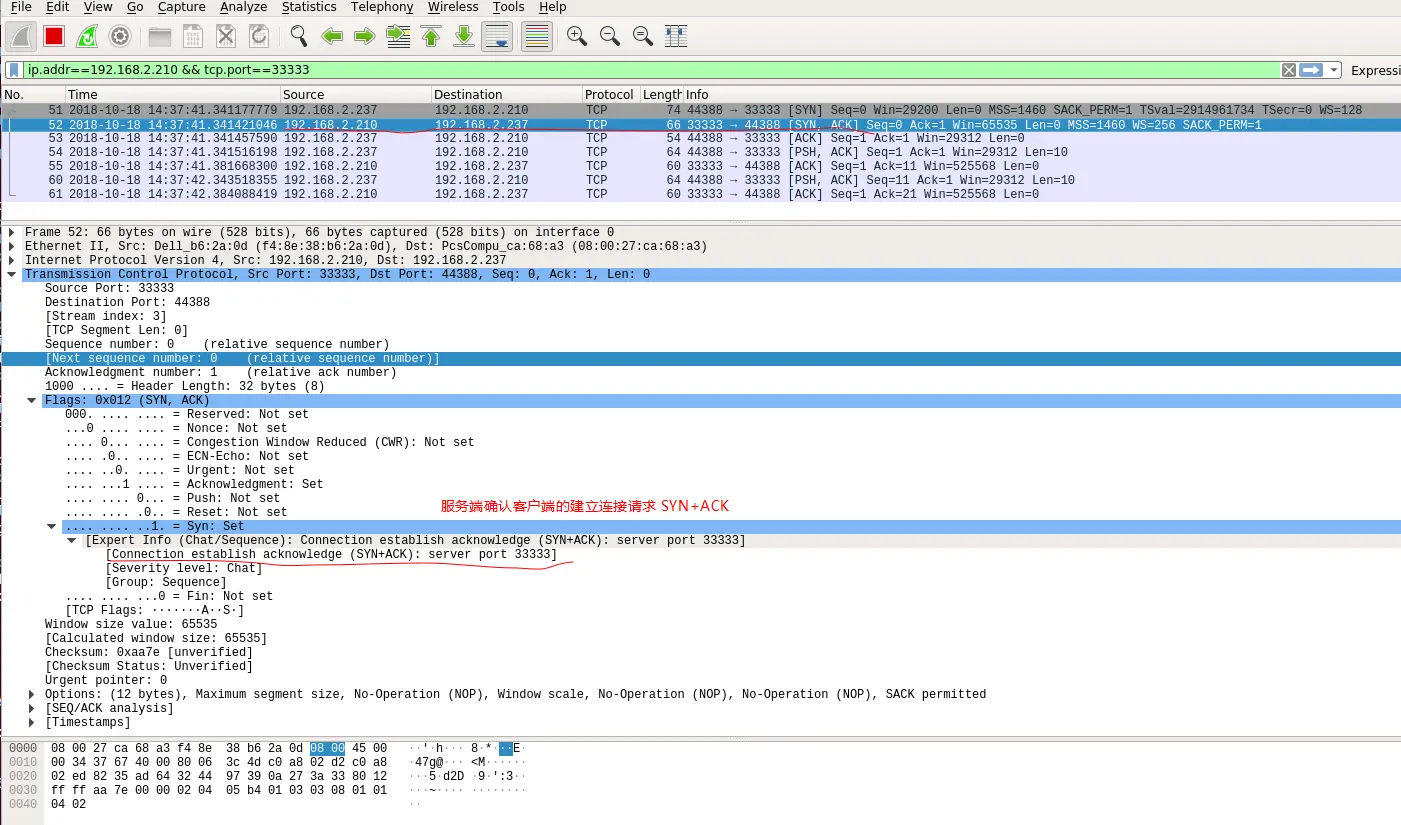Screen dimensions: 1401x825
Task: Sort packets by the Source column
Action: click(355, 94)
